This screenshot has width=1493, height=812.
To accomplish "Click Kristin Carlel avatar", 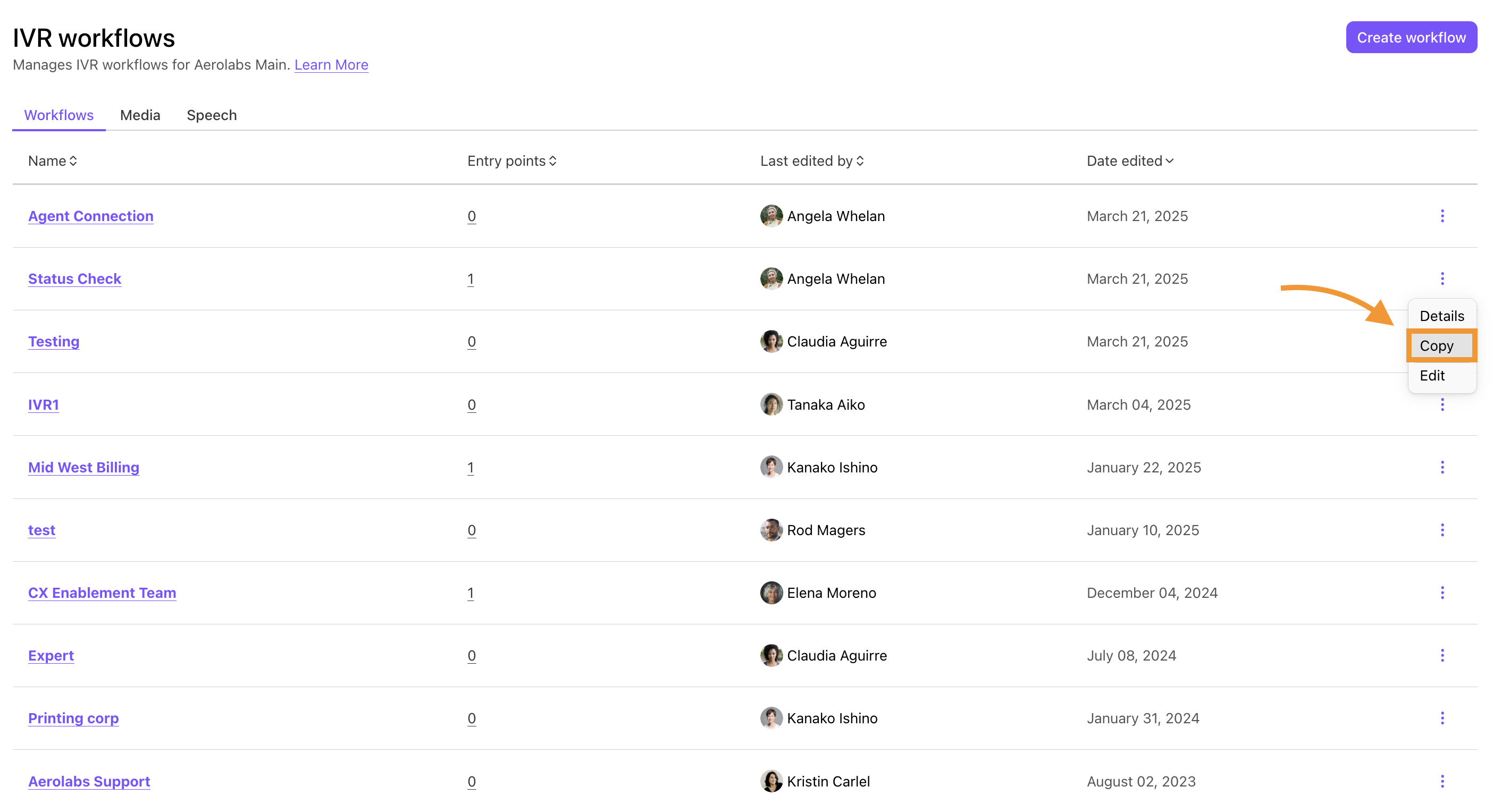I will coord(771,781).
